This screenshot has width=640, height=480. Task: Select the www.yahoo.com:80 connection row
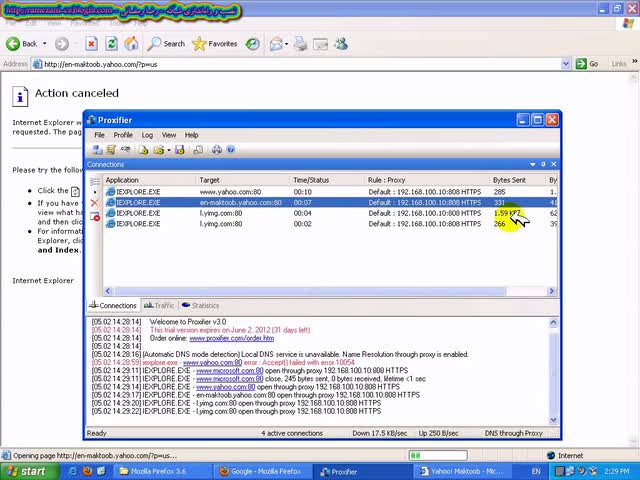[x=330, y=192]
